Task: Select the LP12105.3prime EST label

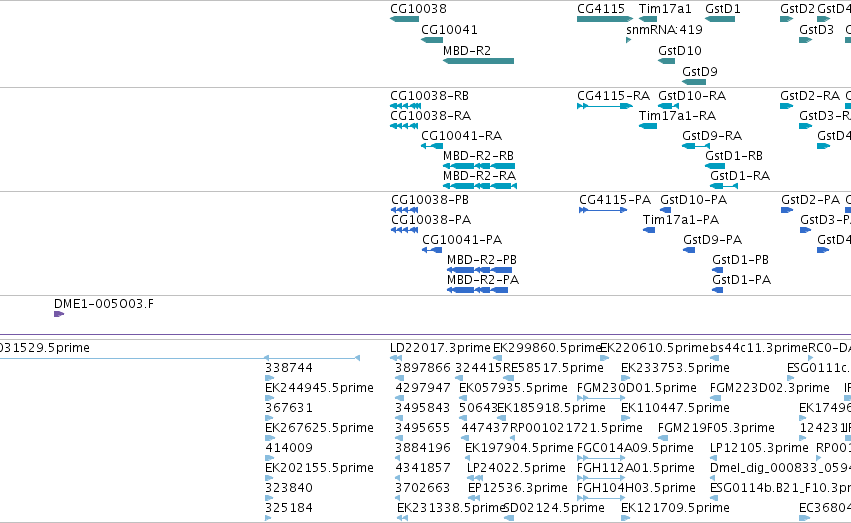Action: pyautogui.click(x=759, y=449)
